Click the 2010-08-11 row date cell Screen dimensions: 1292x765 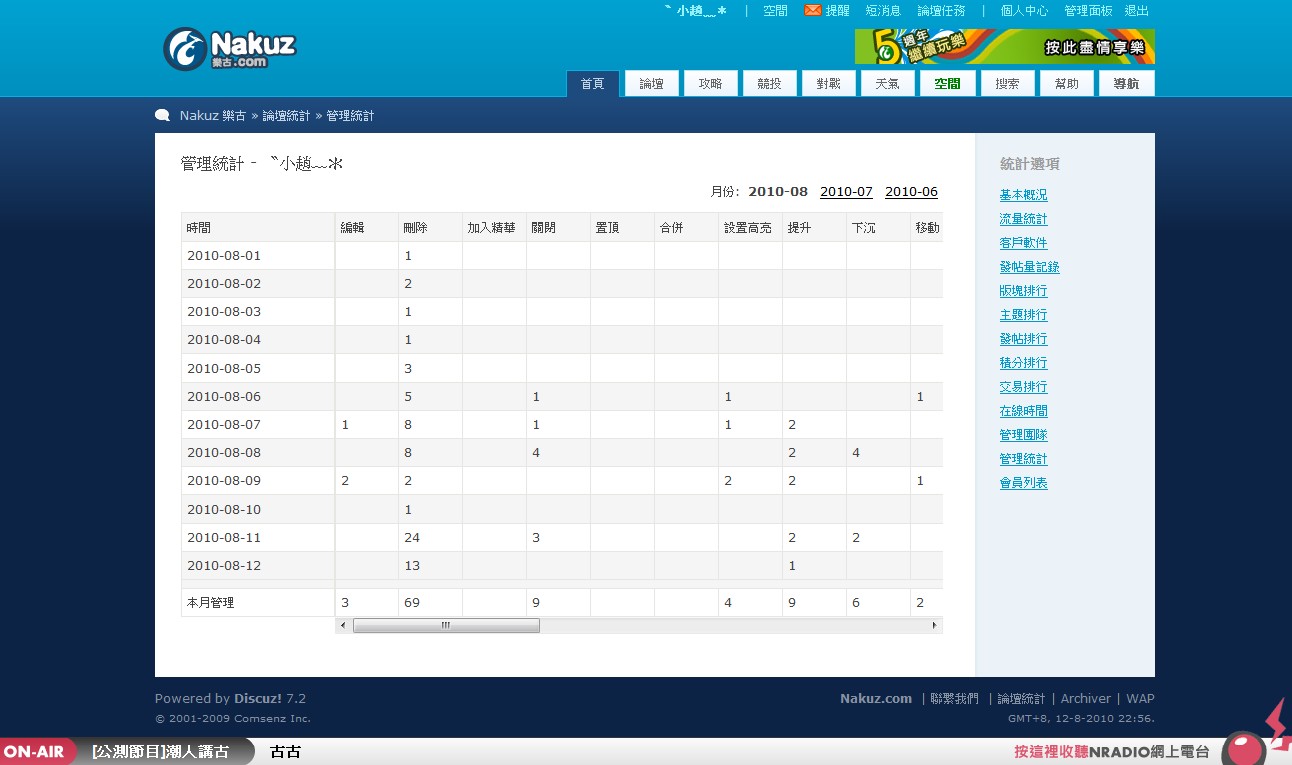[x=258, y=537]
